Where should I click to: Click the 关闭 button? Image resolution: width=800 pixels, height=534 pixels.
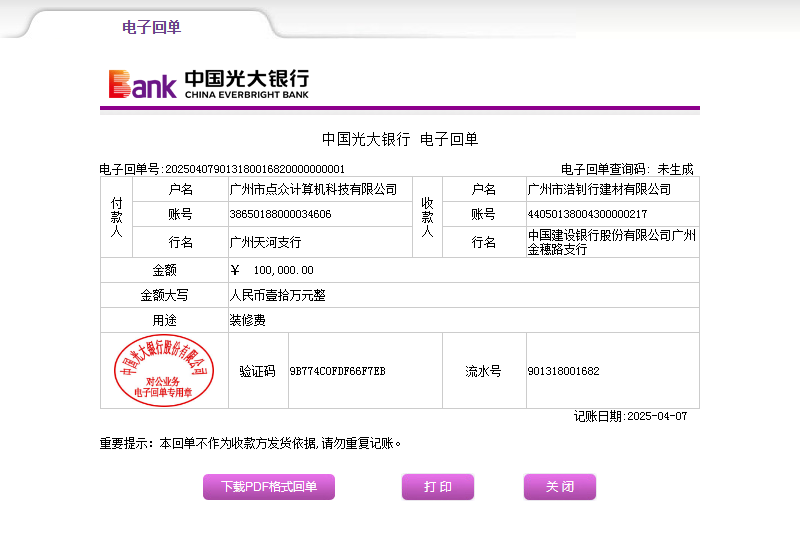(x=559, y=487)
